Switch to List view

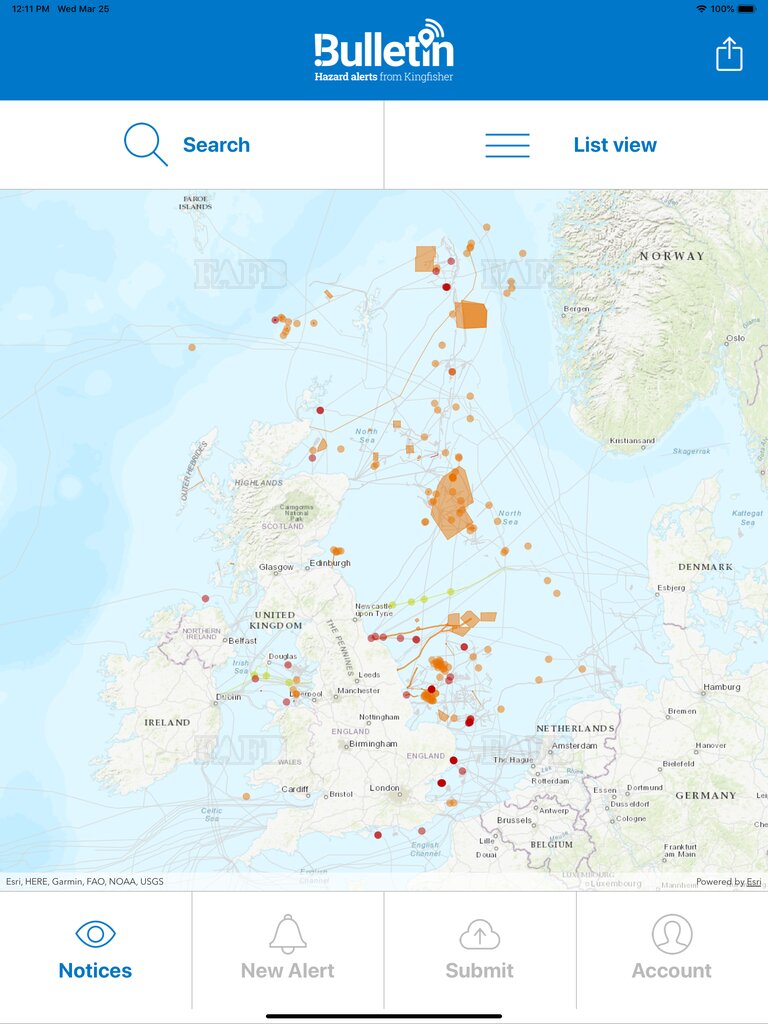(x=614, y=145)
